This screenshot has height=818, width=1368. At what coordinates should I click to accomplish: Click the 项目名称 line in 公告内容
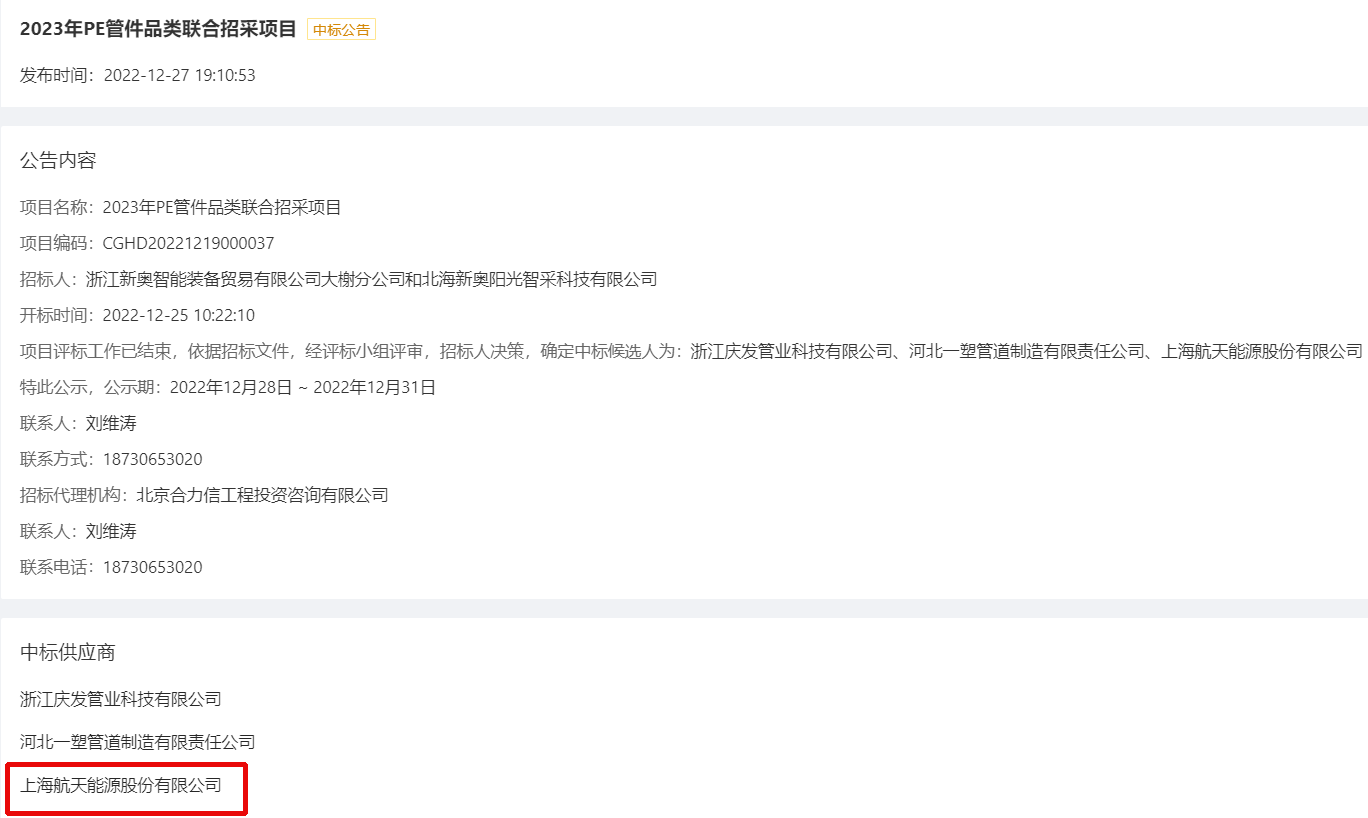coord(181,207)
